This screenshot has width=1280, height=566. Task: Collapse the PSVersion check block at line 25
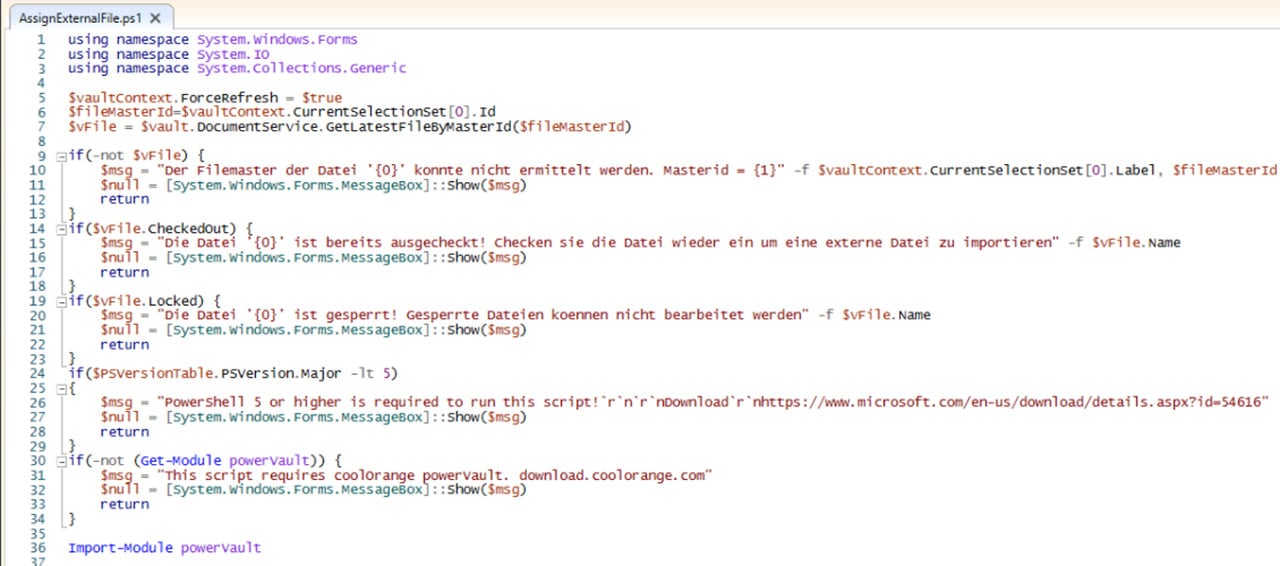61,387
